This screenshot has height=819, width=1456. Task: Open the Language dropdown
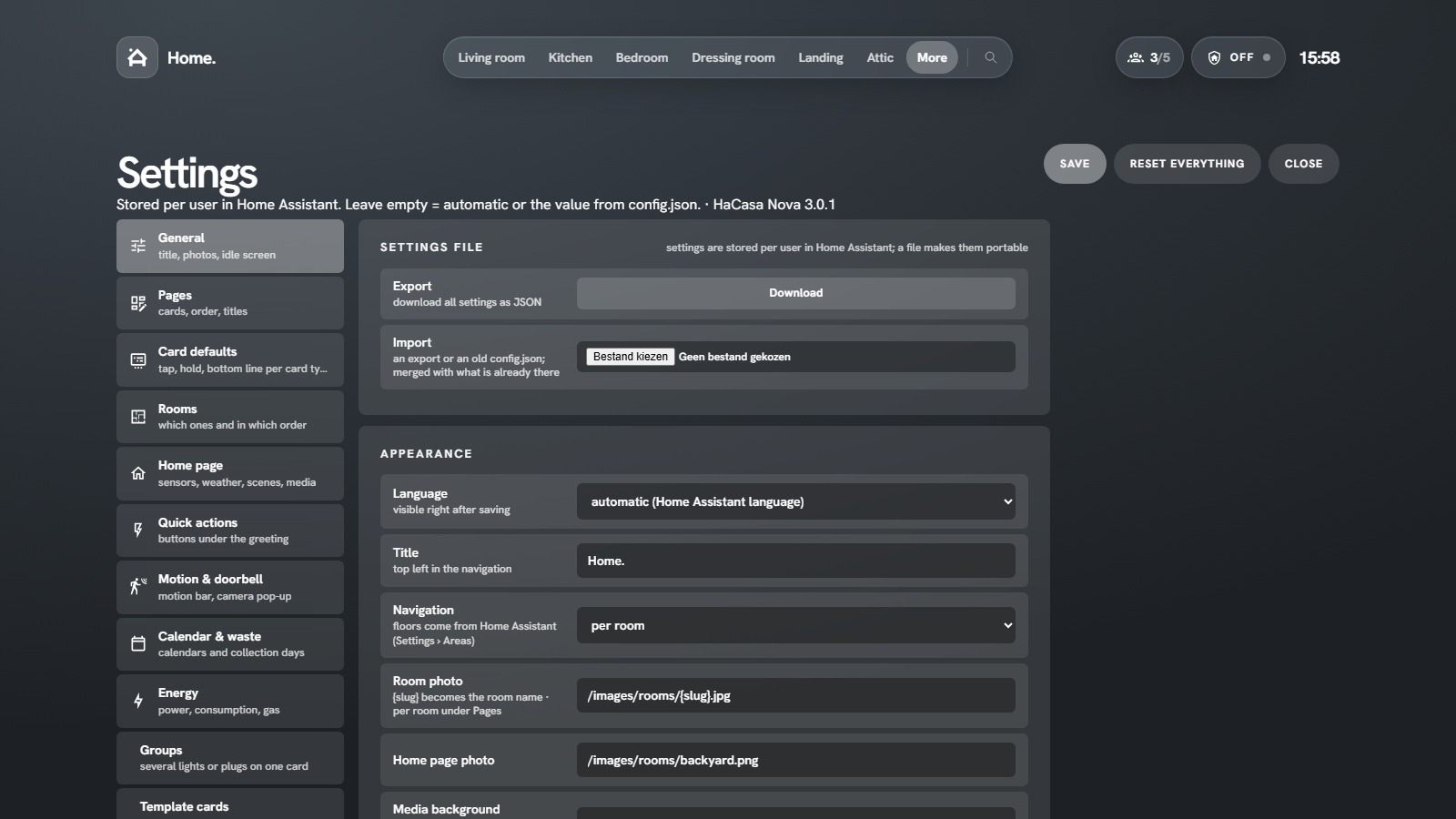[796, 501]
